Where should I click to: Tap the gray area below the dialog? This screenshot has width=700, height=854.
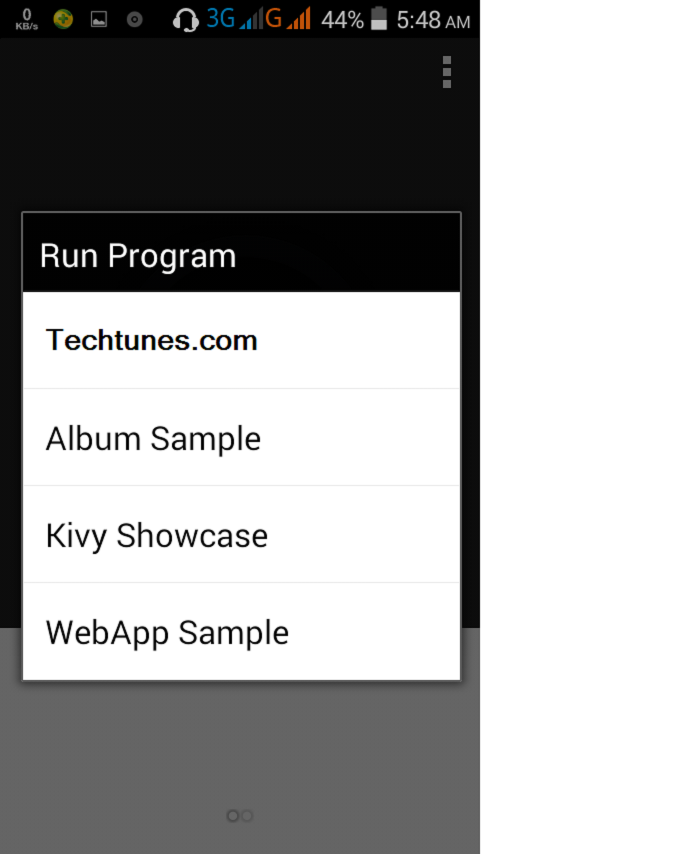click(x=240, y=750)
